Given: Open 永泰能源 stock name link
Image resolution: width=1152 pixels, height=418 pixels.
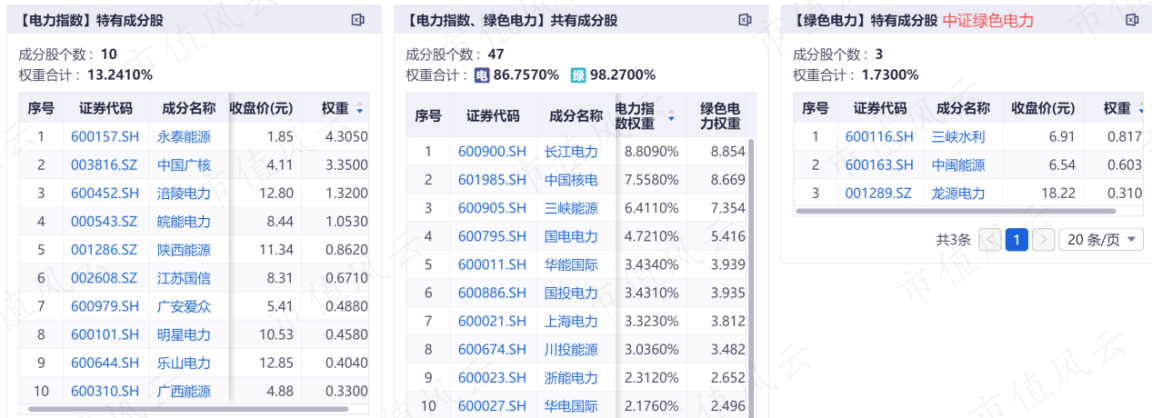Looking at the screenshot, I should coord(184,136).
